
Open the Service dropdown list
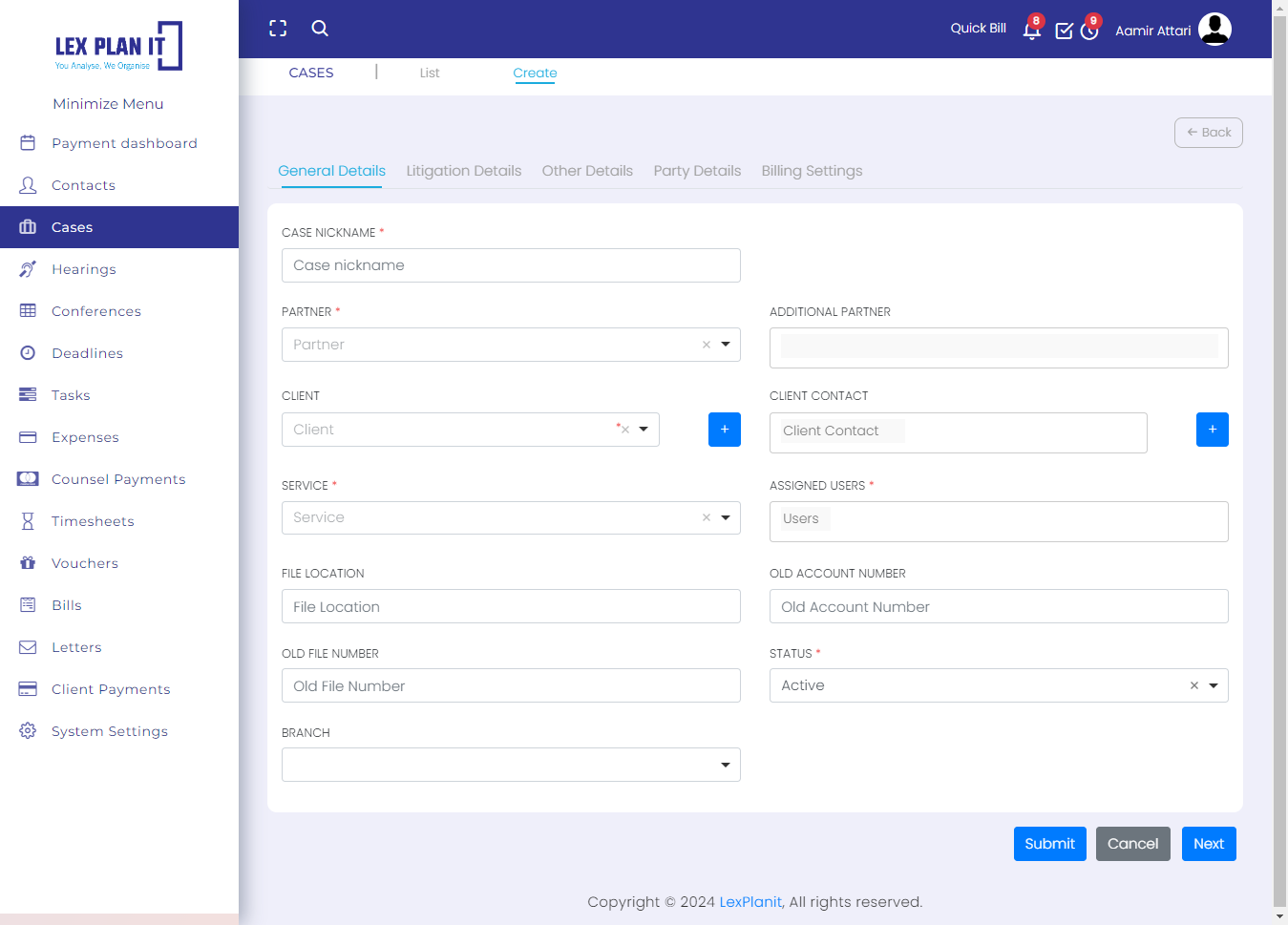726,517
